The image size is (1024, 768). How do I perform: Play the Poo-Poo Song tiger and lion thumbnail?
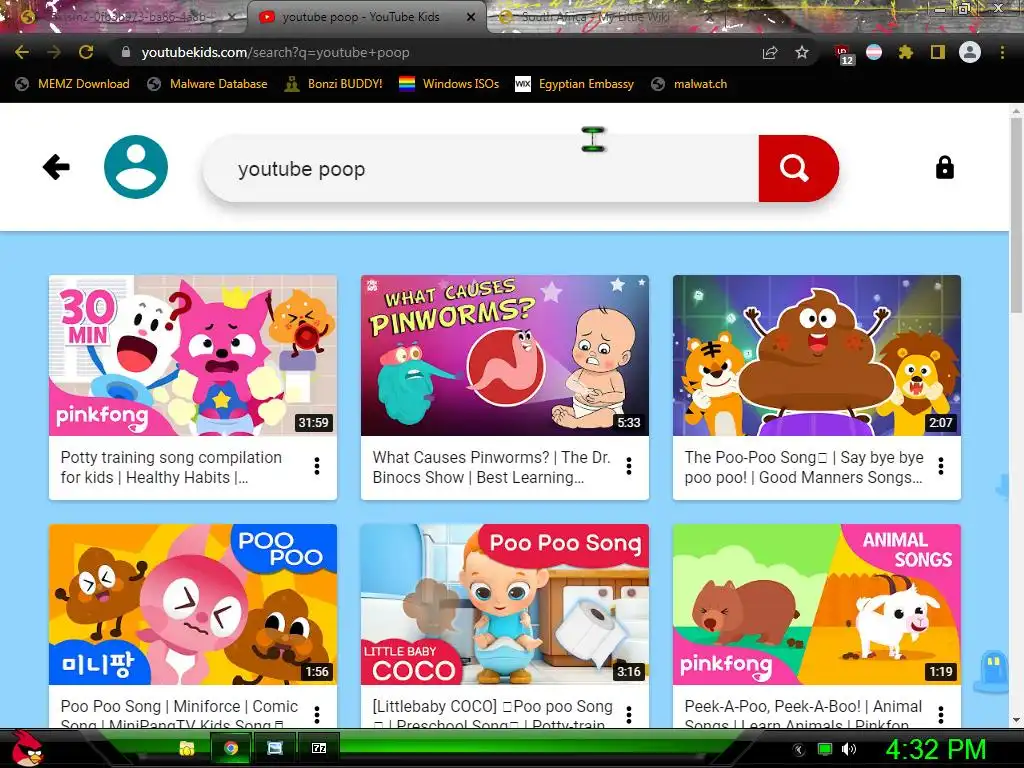coord(817,355)
